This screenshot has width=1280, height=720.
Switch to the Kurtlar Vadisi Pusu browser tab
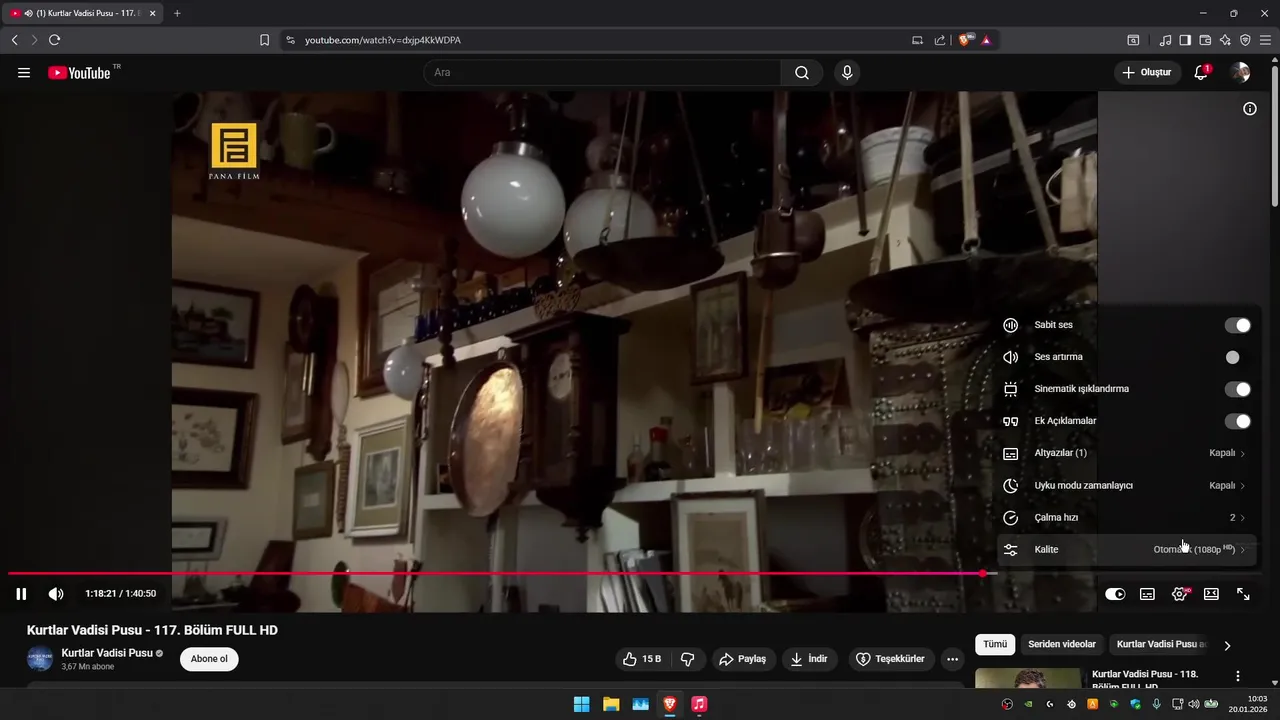click(x=84, y=13)
